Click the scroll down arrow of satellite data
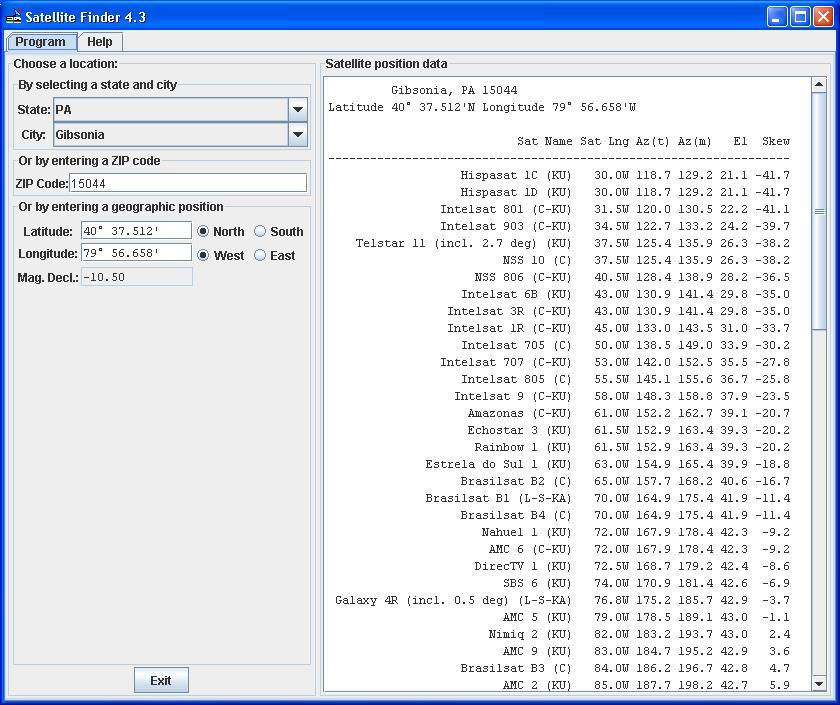 pyautogui.click(x=819, y=684)
